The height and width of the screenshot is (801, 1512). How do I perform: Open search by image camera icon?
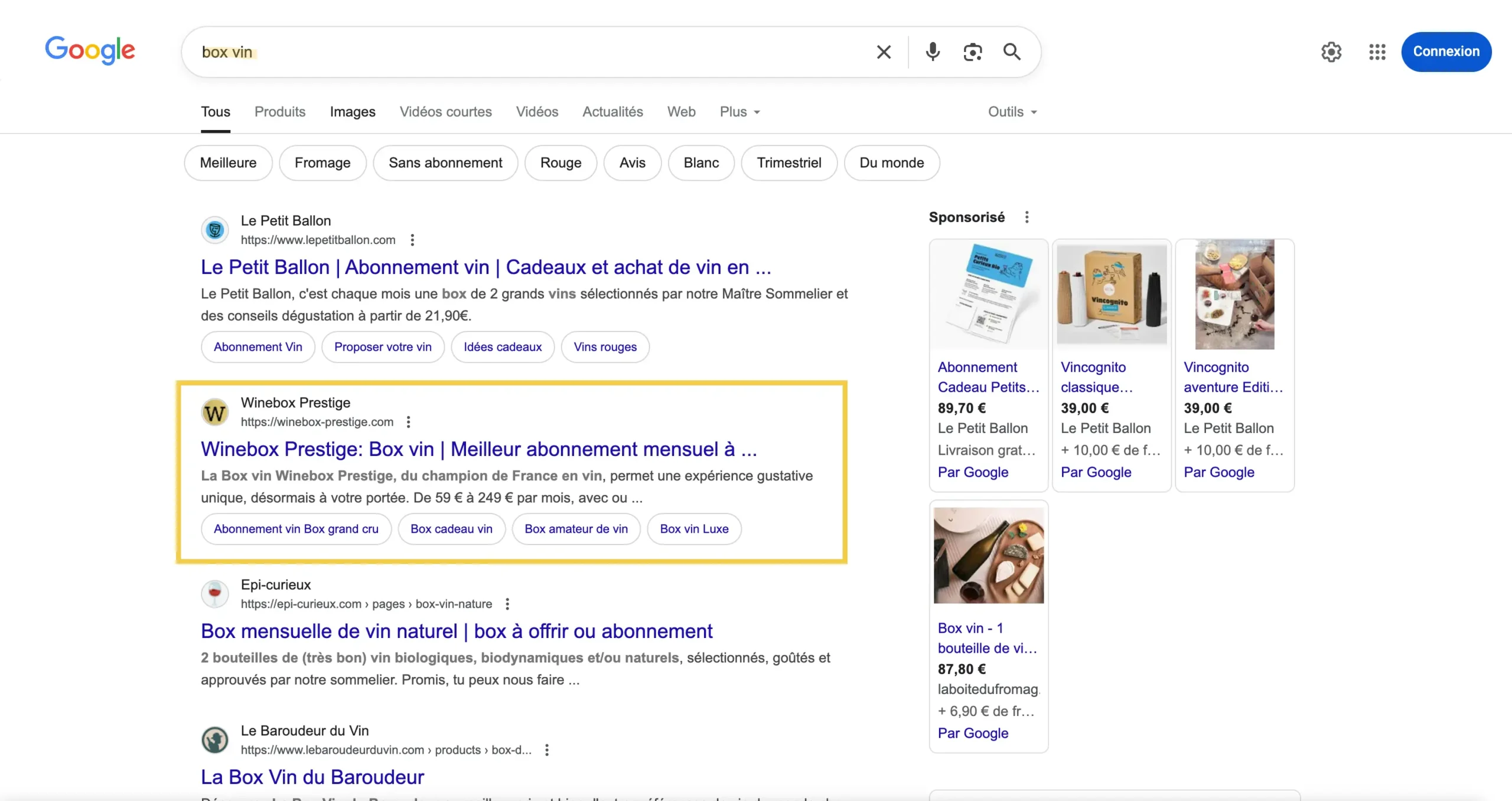pos(972,52)
